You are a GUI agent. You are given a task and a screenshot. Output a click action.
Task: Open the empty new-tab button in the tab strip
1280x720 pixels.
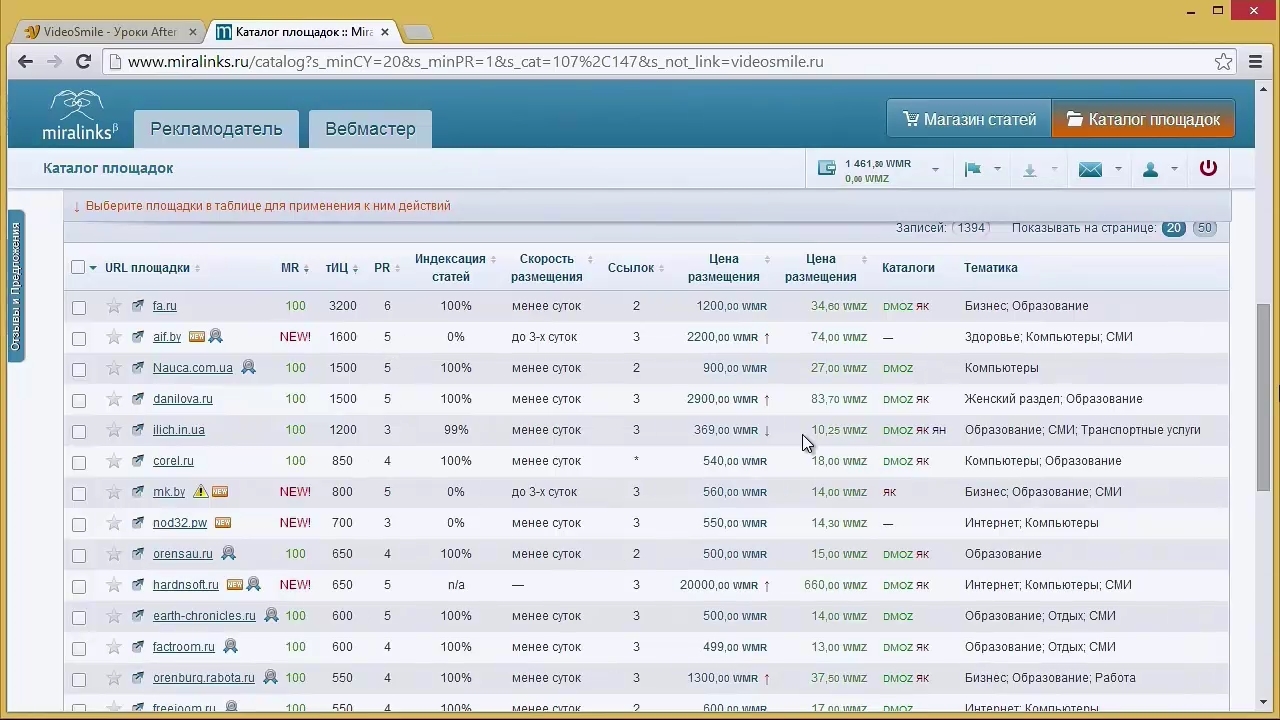point(417,32)
